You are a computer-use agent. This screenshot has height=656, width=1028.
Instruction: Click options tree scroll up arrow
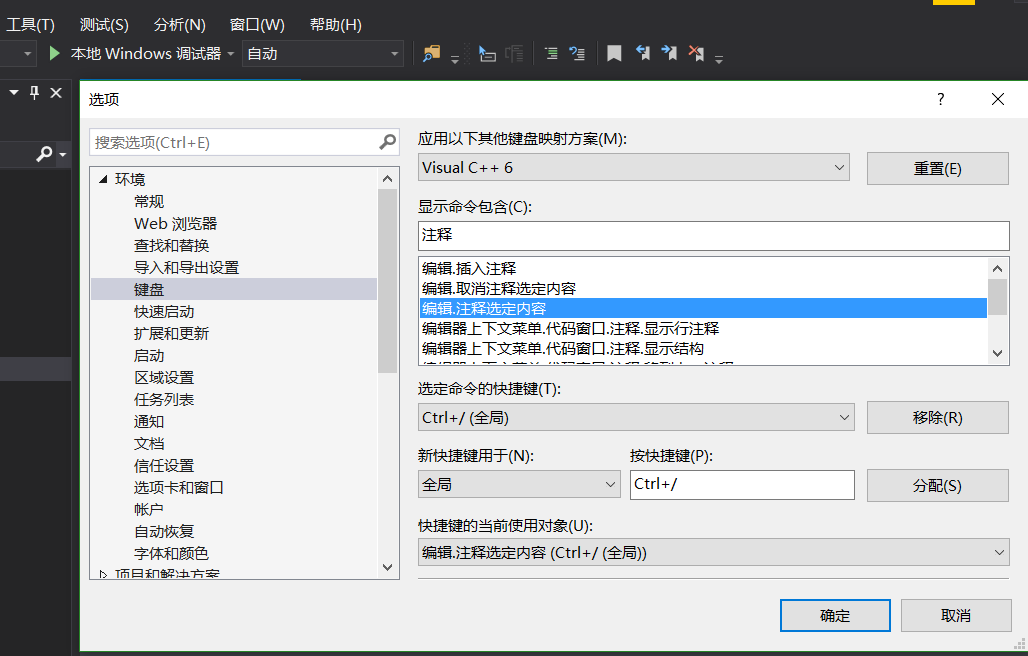coord(387,179)
